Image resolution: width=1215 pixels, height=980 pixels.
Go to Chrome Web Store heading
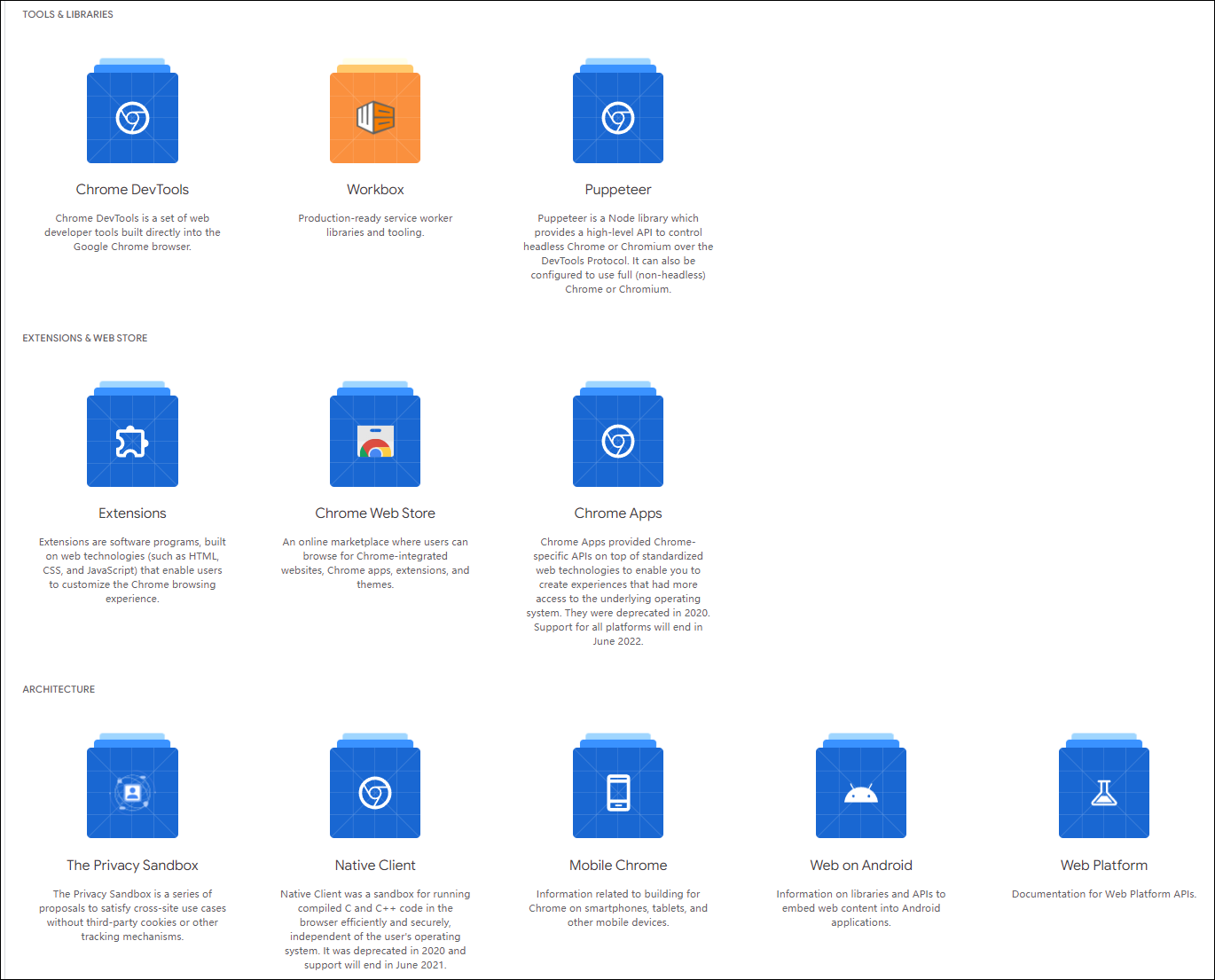[375, 514]
